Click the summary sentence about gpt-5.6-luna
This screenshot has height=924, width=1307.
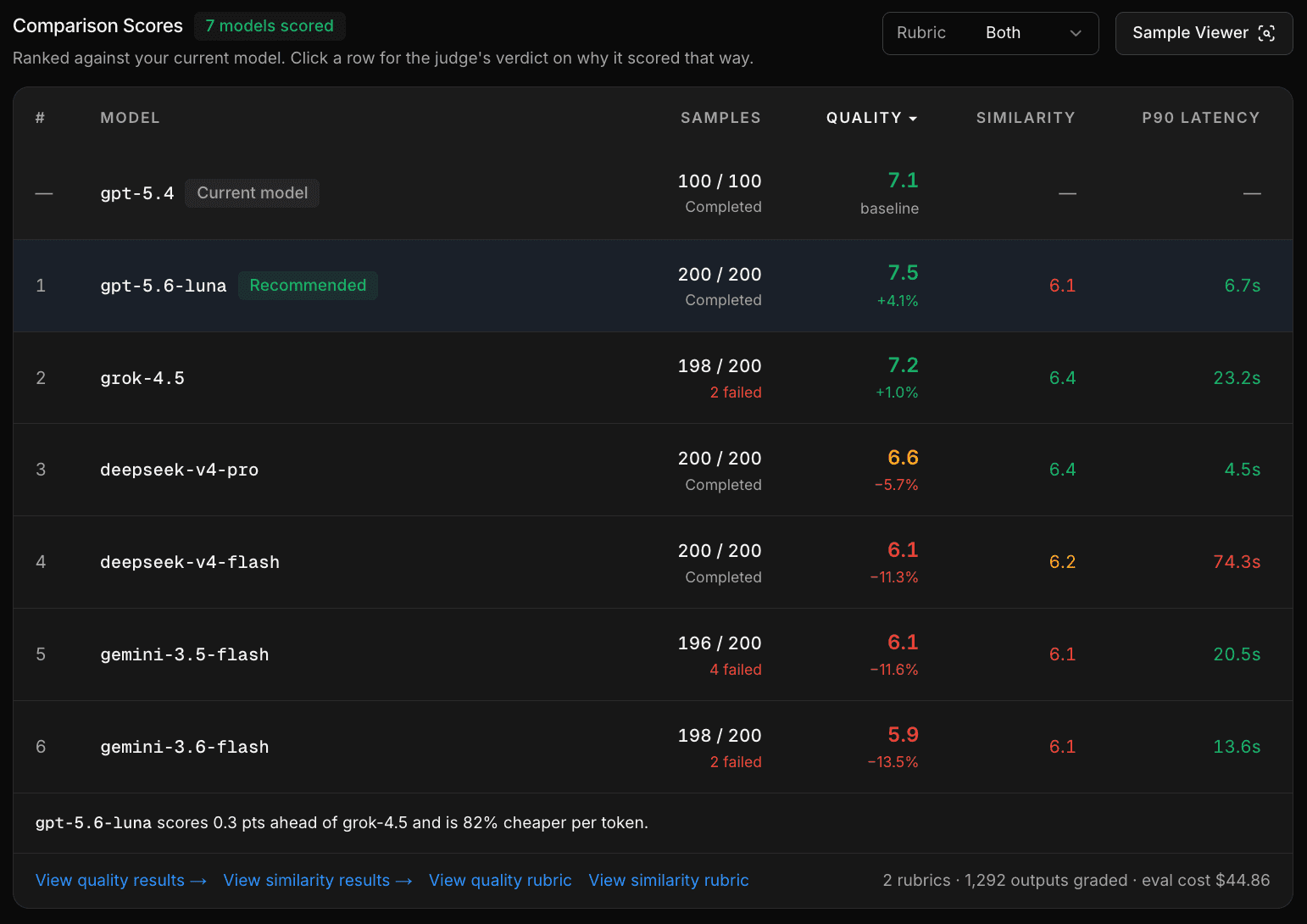342,823
